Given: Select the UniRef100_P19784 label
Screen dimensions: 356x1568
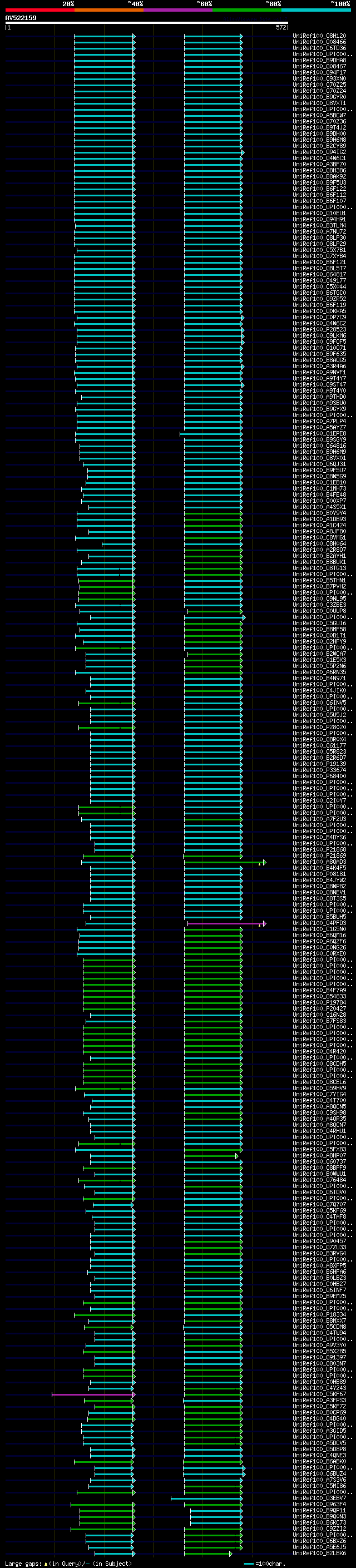Looking at the screenshot, I should click(x=319, y=1002).
